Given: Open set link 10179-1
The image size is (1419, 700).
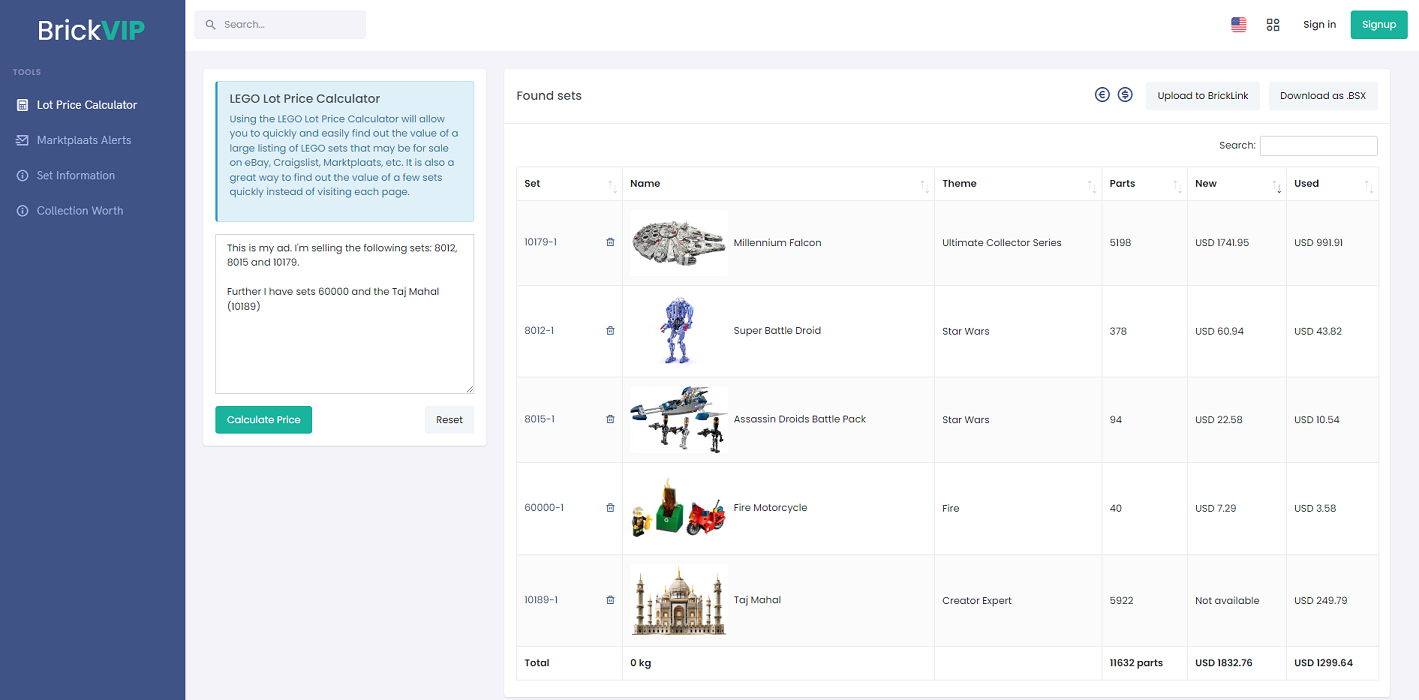Looking at the screenshot, I should (x=540, y=242).
